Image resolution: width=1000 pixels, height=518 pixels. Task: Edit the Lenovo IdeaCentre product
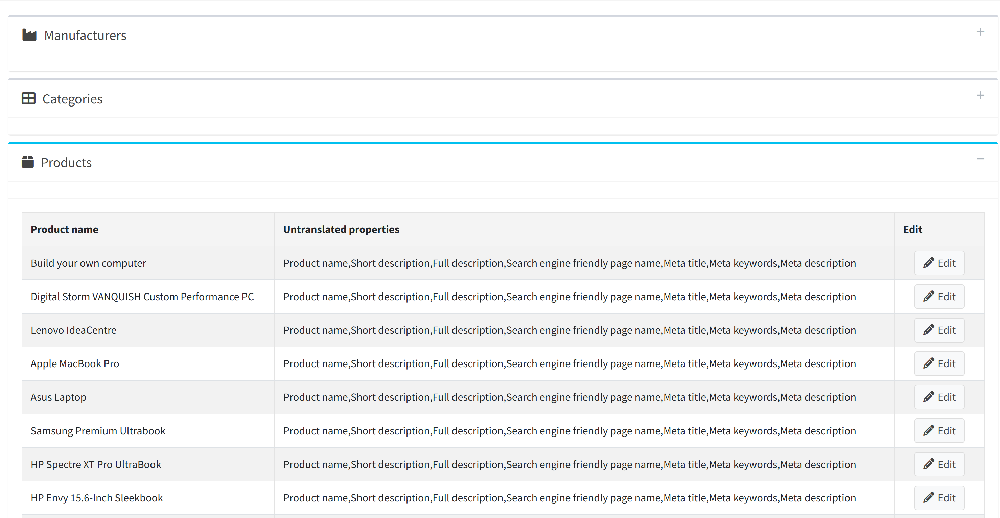point(939,330)
